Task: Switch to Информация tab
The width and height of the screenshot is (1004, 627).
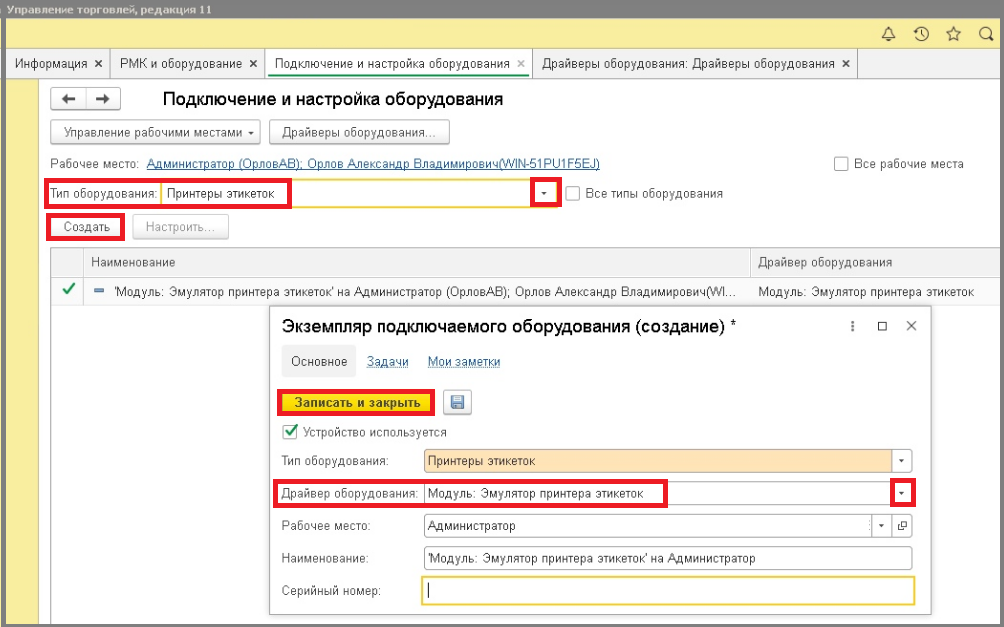Action: [x=51, y=64]
